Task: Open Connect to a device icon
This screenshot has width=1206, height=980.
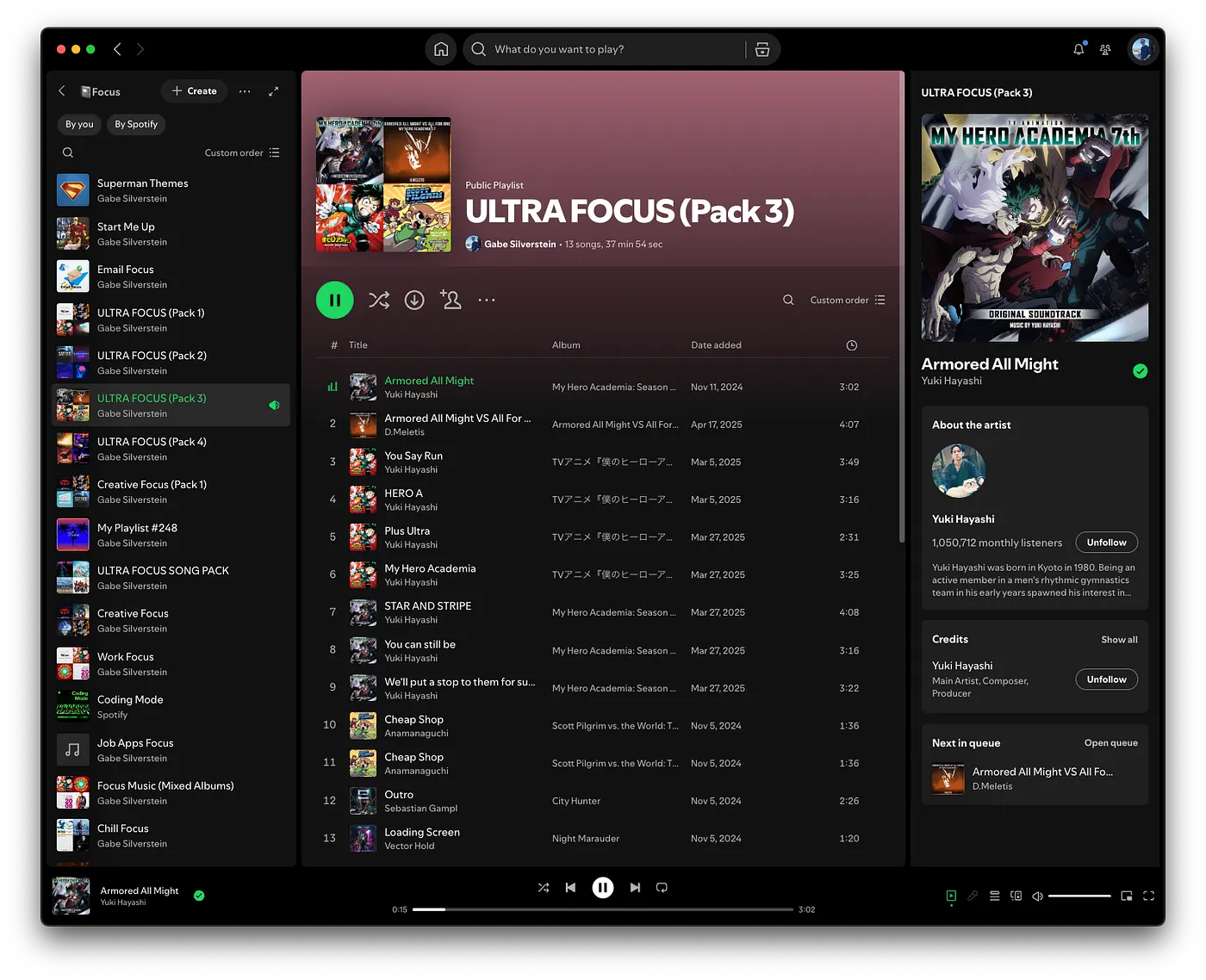Action: (x=1016, y=896)
